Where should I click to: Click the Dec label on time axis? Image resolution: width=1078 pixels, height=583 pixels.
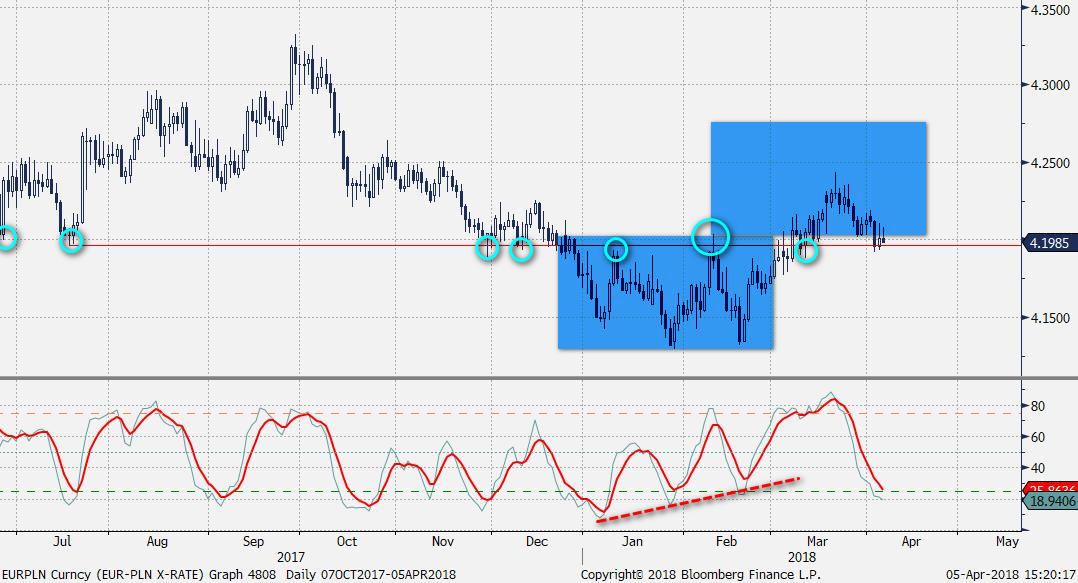click(x=537, y=542)
